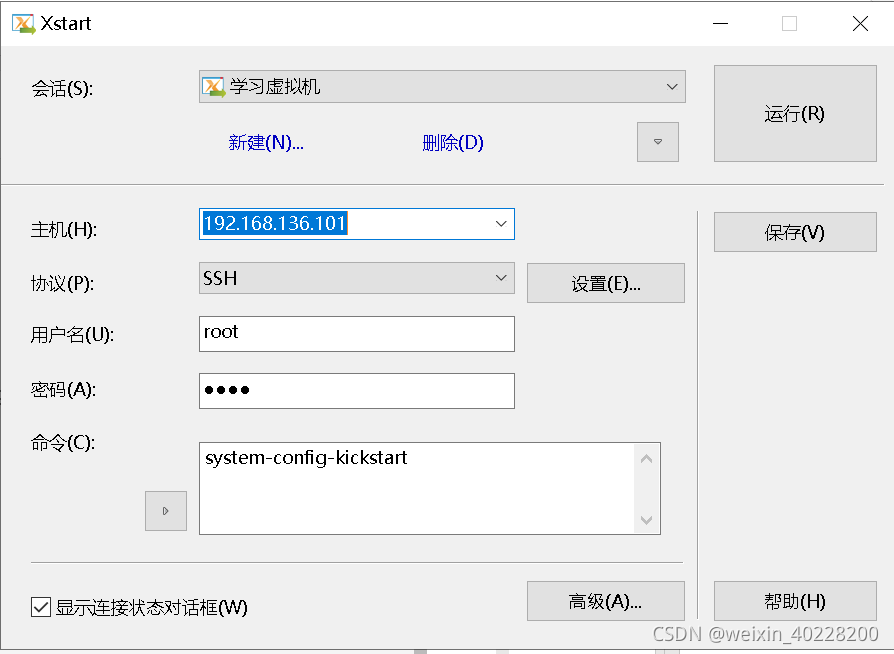
Task: Click the 保存(V) button
Action: [x=795, y=232]
